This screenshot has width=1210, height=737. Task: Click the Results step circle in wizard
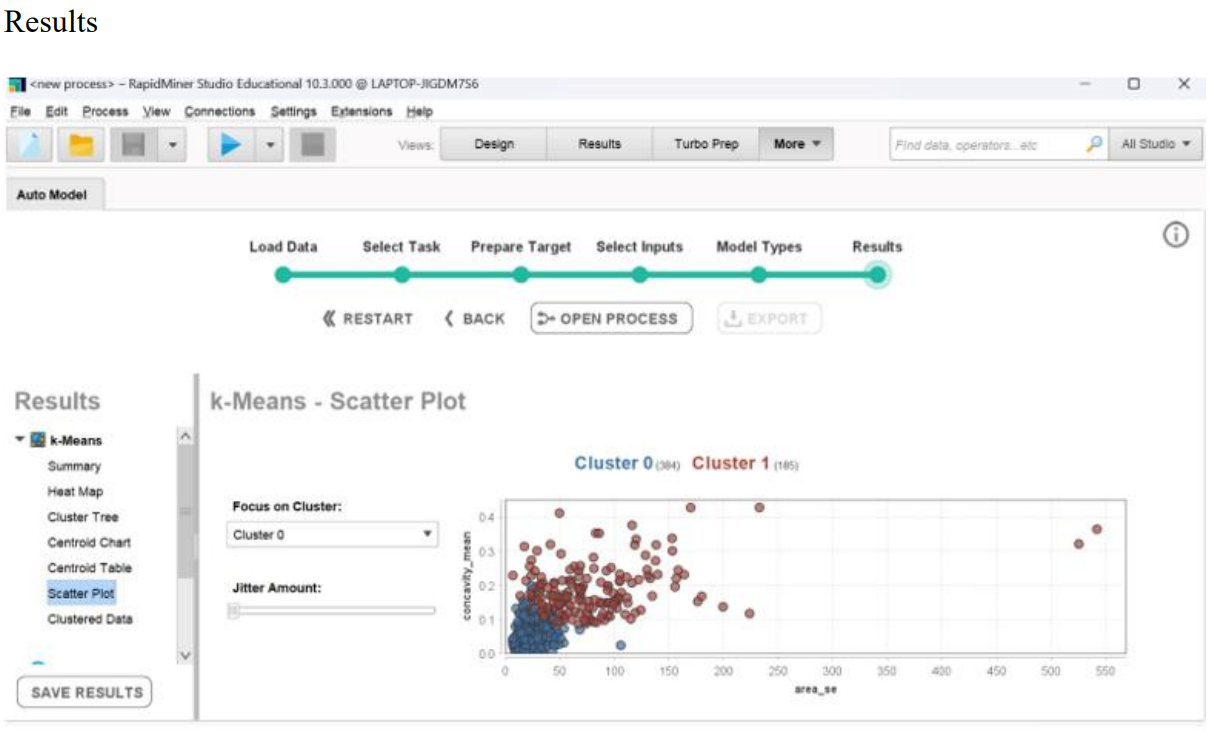(x=877, y=275)
